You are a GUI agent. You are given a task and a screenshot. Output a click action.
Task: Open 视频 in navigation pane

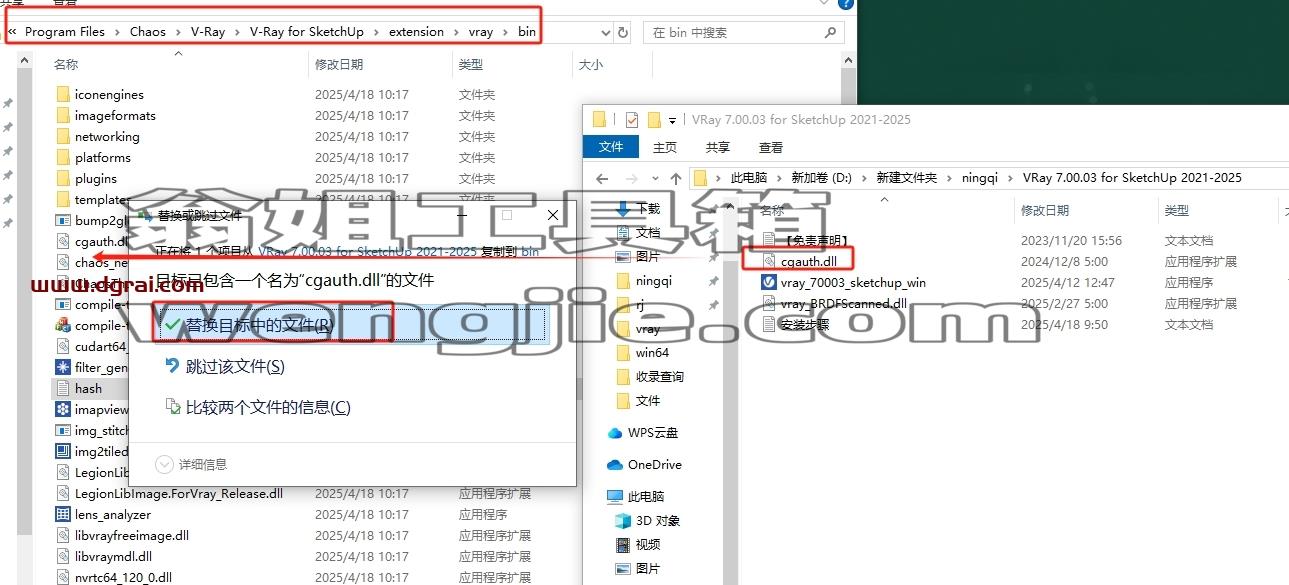[648, 545]
